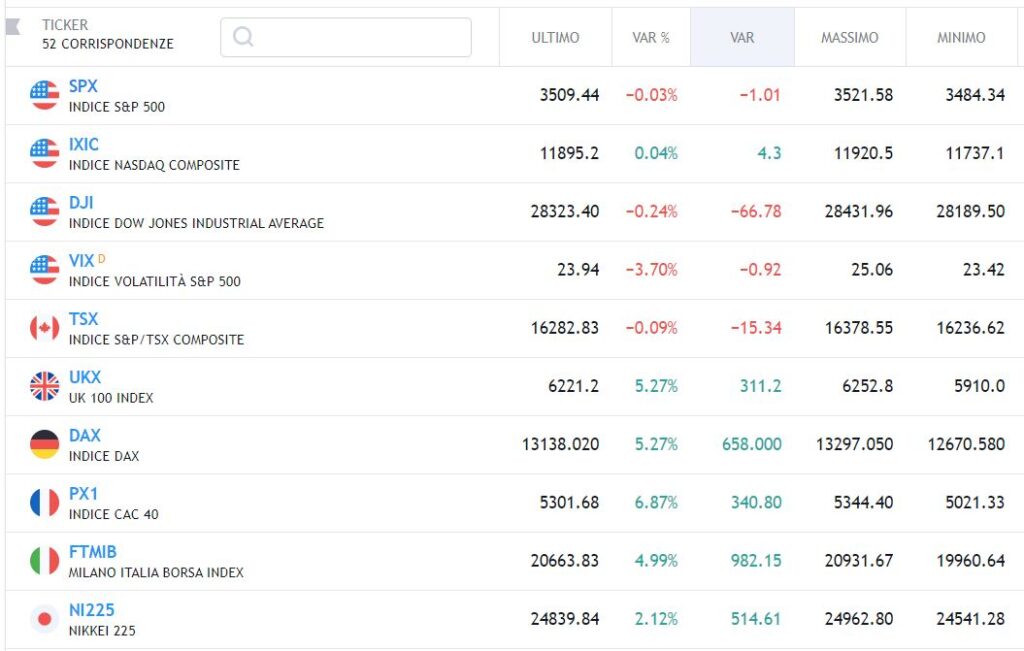The width and height of the screenshot is (1024, 651).
Task: Click NI225 minimum value 24541.28
Action: pyautogui.click(x=970, y=619)
